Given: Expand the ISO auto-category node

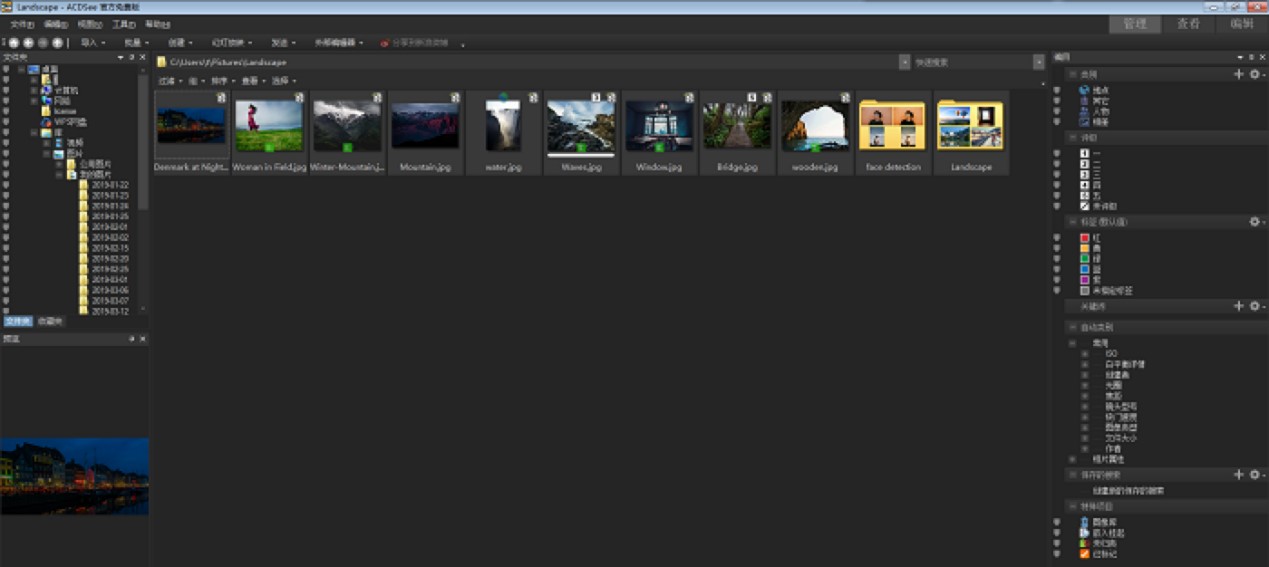Looking at the screenshot, I should [1084, 353].
